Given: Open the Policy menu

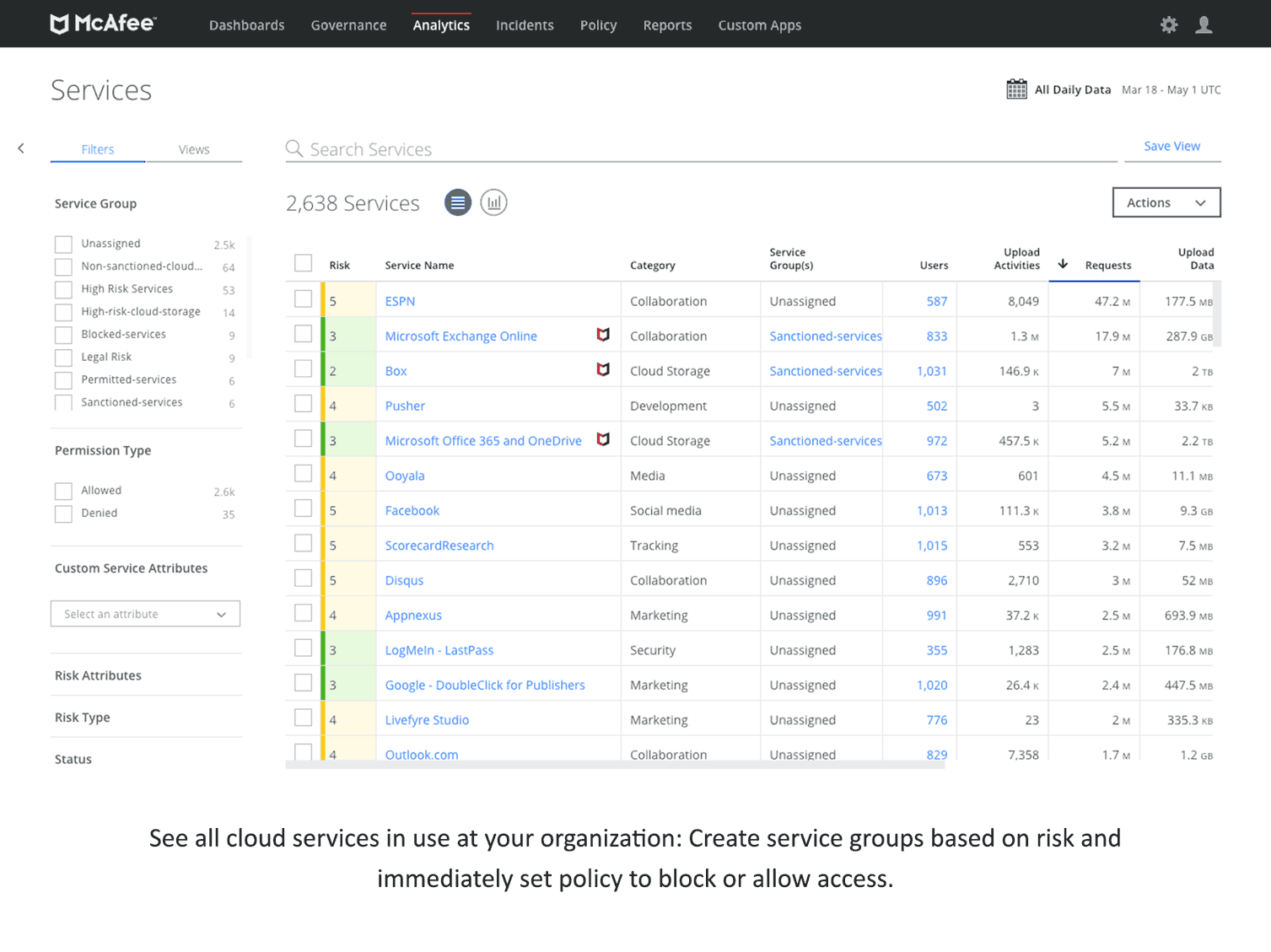Looking at the screenshot, I should click(599, 25).
